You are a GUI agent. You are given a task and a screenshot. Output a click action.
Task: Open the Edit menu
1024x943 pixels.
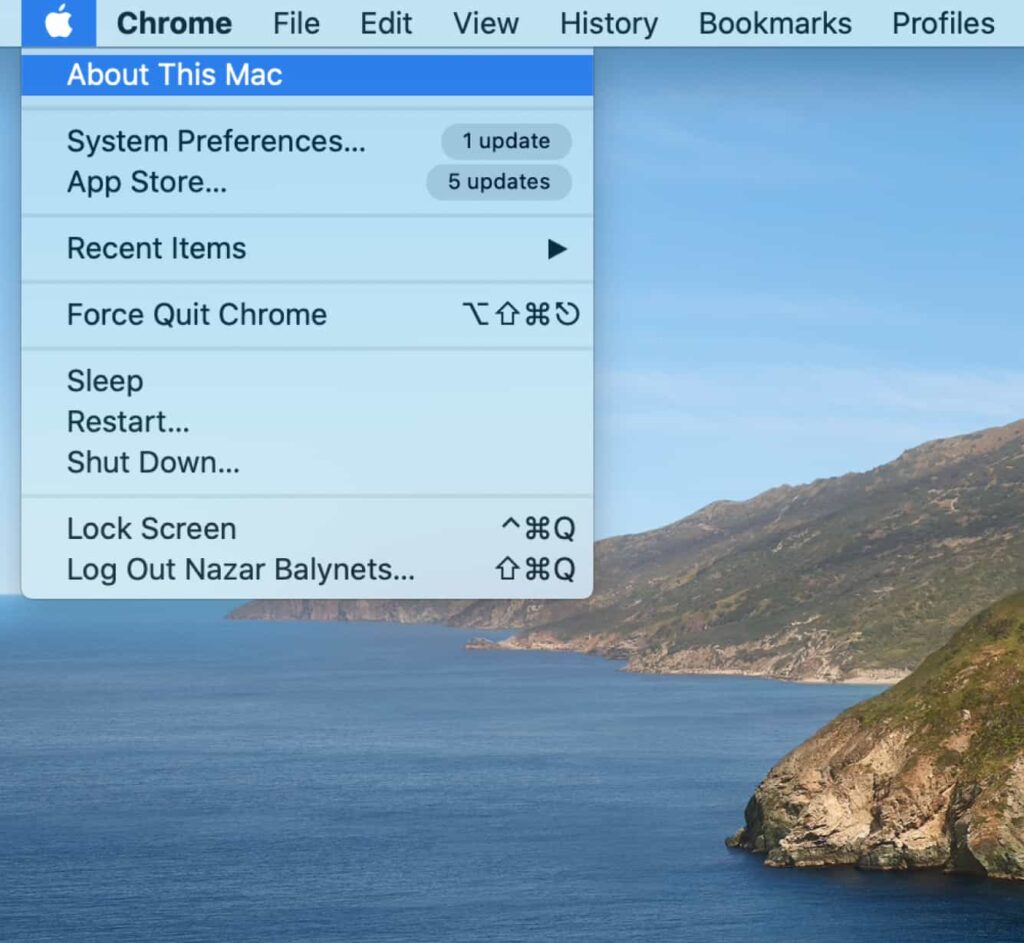(x=386, y=24)
